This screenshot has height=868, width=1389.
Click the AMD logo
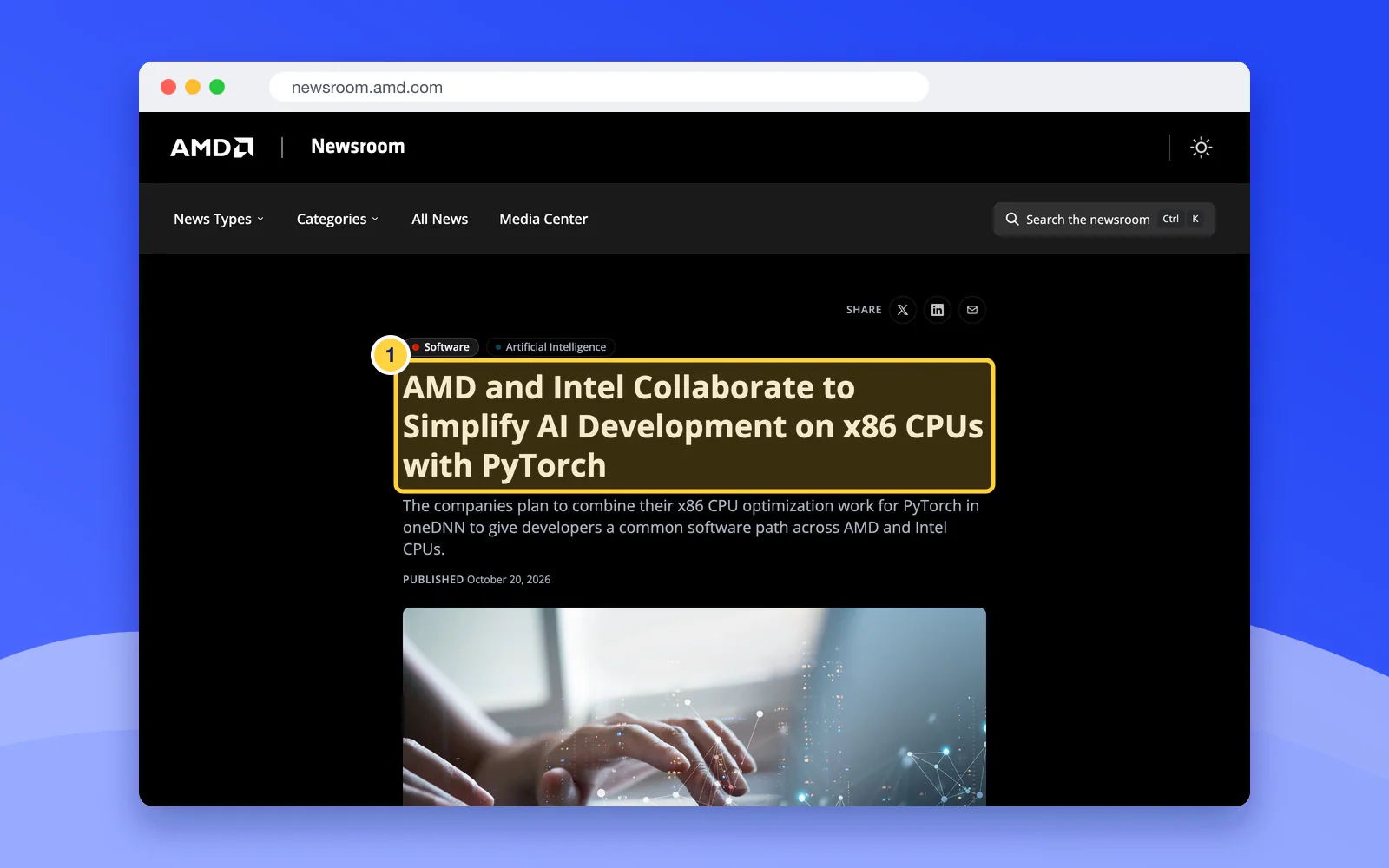[x=212, y=148]
